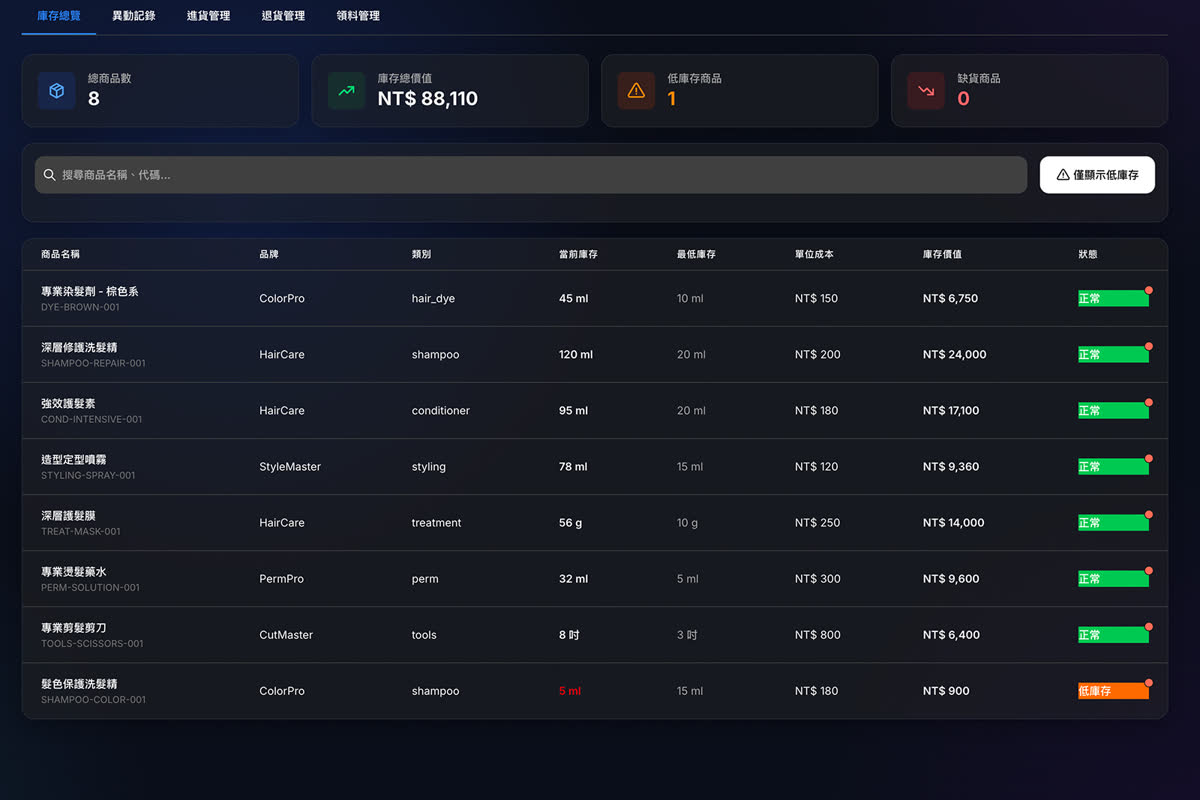
Task: Click the 正常 status badge for TOOLS-SCISSORS-001
Action: pyautogui.click(x=1113, y=635)
